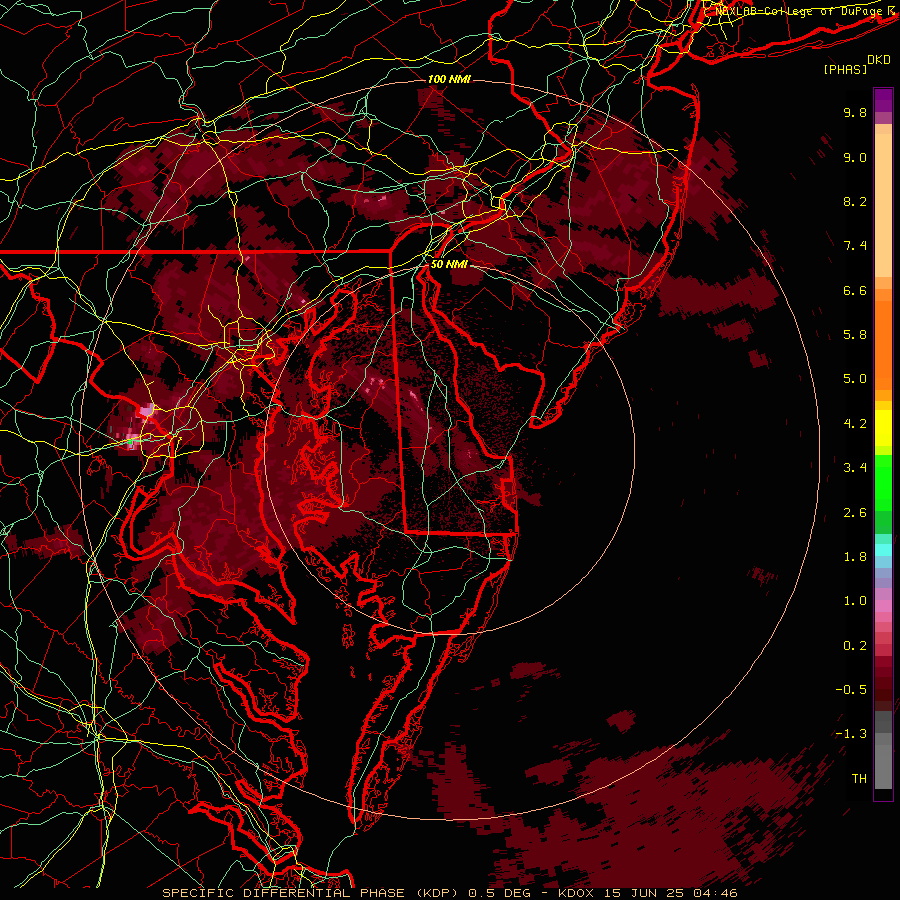Click the DKD label above the color scale
The image size is (900, 900).
[879, 60]
